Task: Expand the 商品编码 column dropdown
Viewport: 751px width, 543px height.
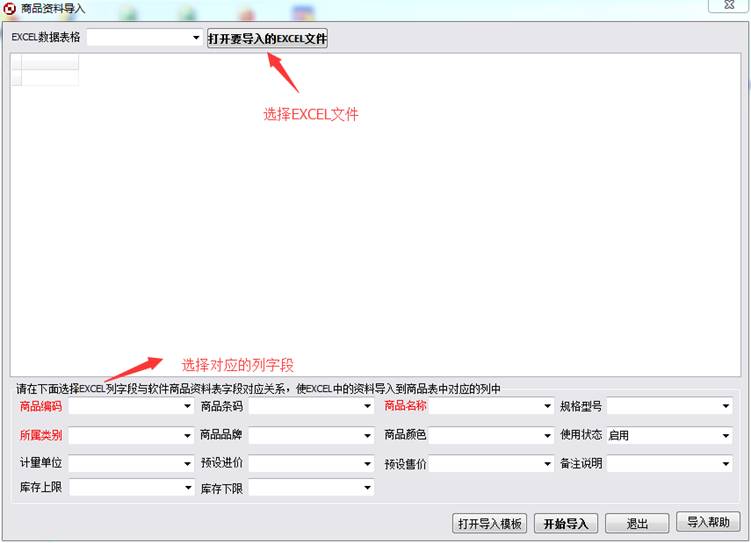Action: [x=187, y=407]
